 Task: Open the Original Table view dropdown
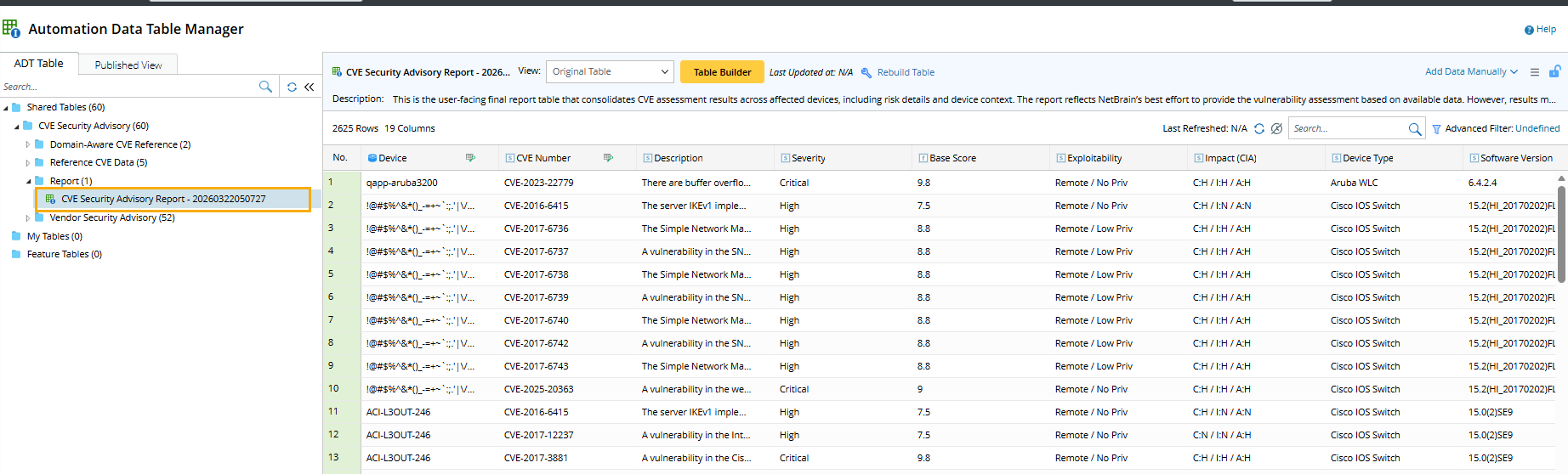pyautogui.click(x=610, y=72)
